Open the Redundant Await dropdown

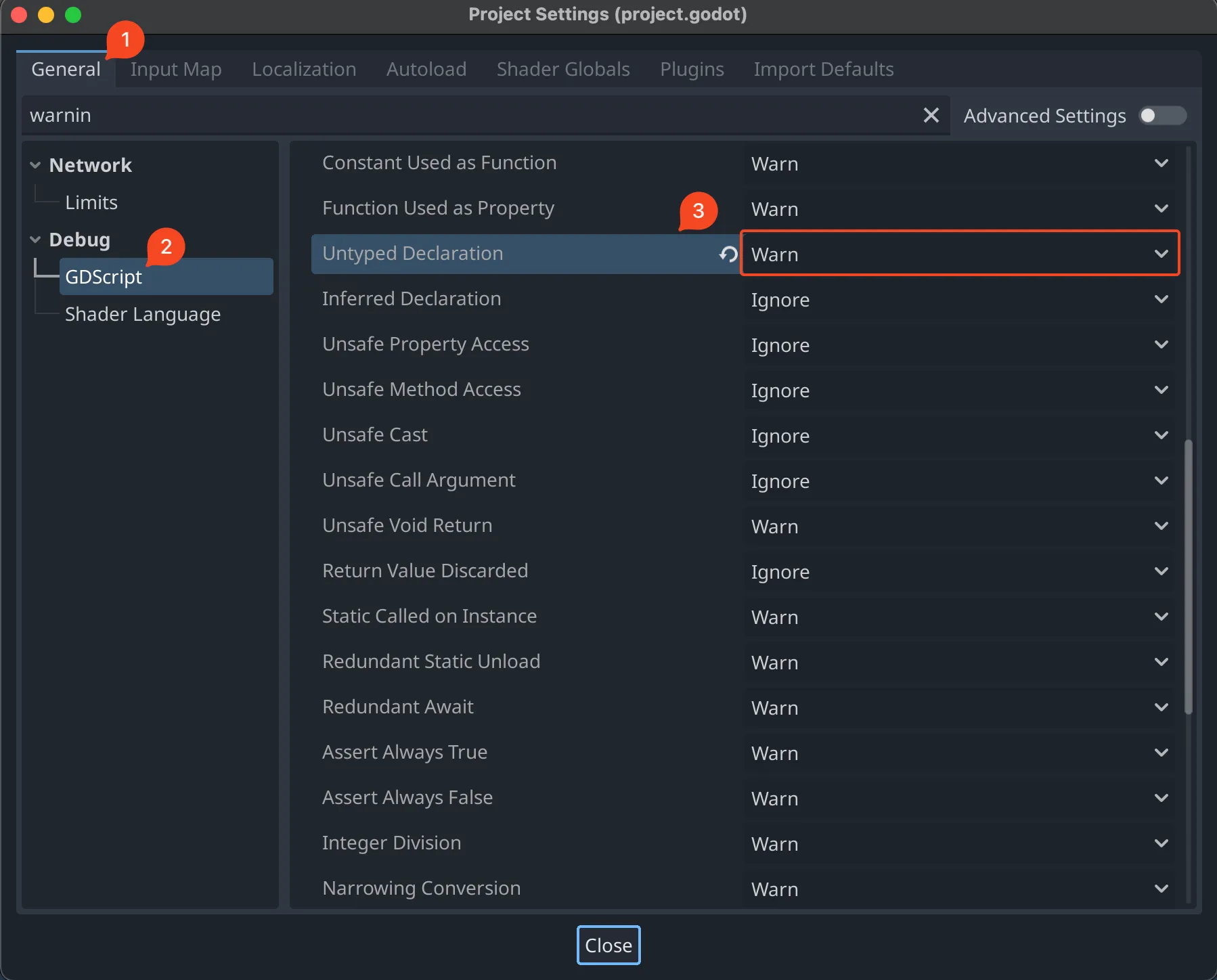[960, 707]
